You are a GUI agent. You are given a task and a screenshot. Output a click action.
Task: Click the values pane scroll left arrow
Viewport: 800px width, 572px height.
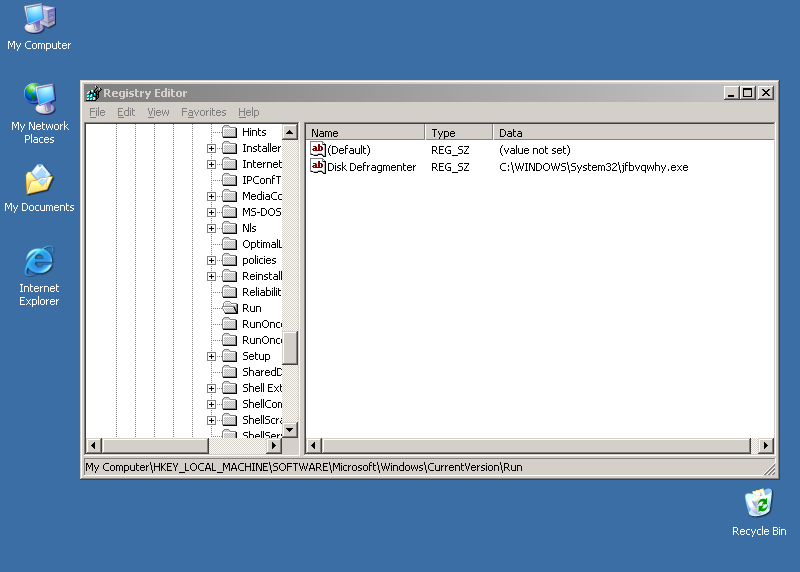coord(314,445)
